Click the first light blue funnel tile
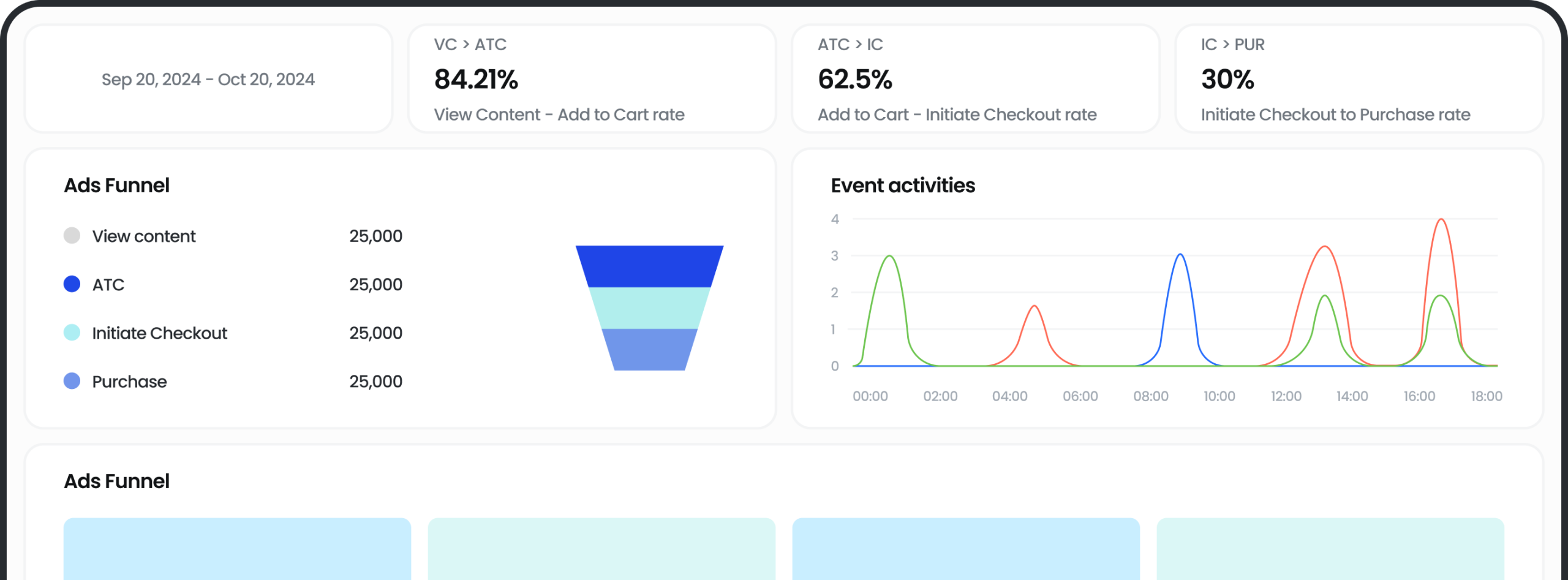Viewport: 1568px width, 580px height. coord(237,548)
